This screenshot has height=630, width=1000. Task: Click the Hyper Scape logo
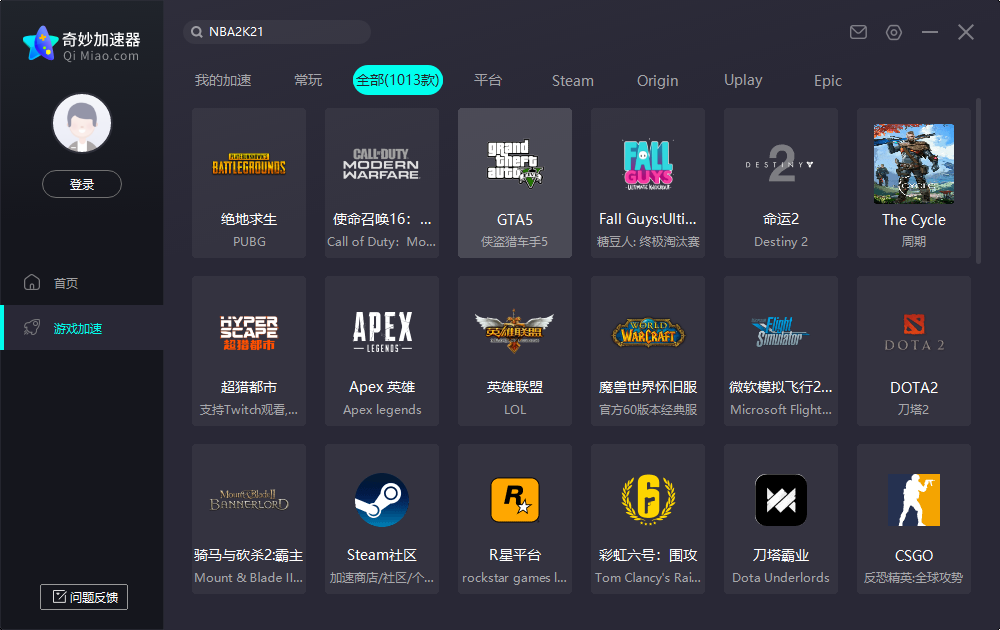tap(249, 333)
